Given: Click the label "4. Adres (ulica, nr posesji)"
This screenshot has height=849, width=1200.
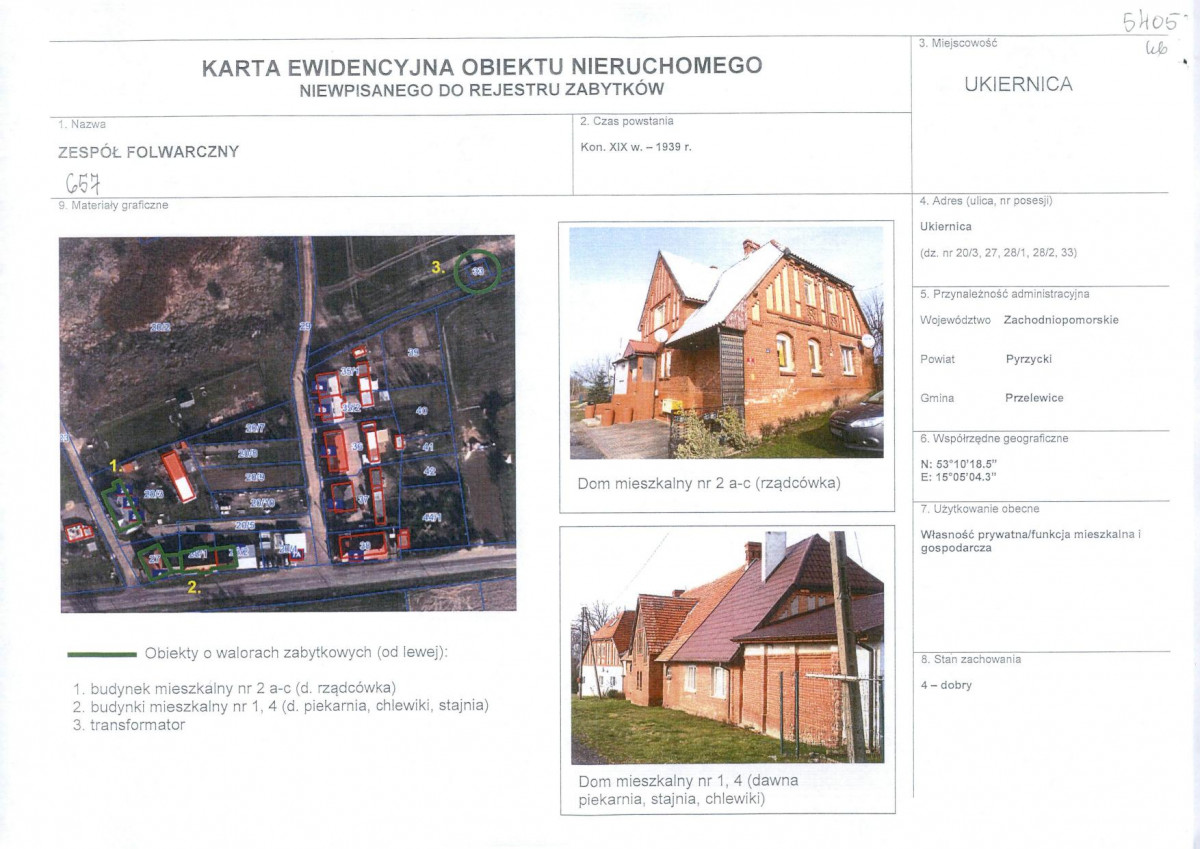Looking at the screenshot, I should [986, 201].
